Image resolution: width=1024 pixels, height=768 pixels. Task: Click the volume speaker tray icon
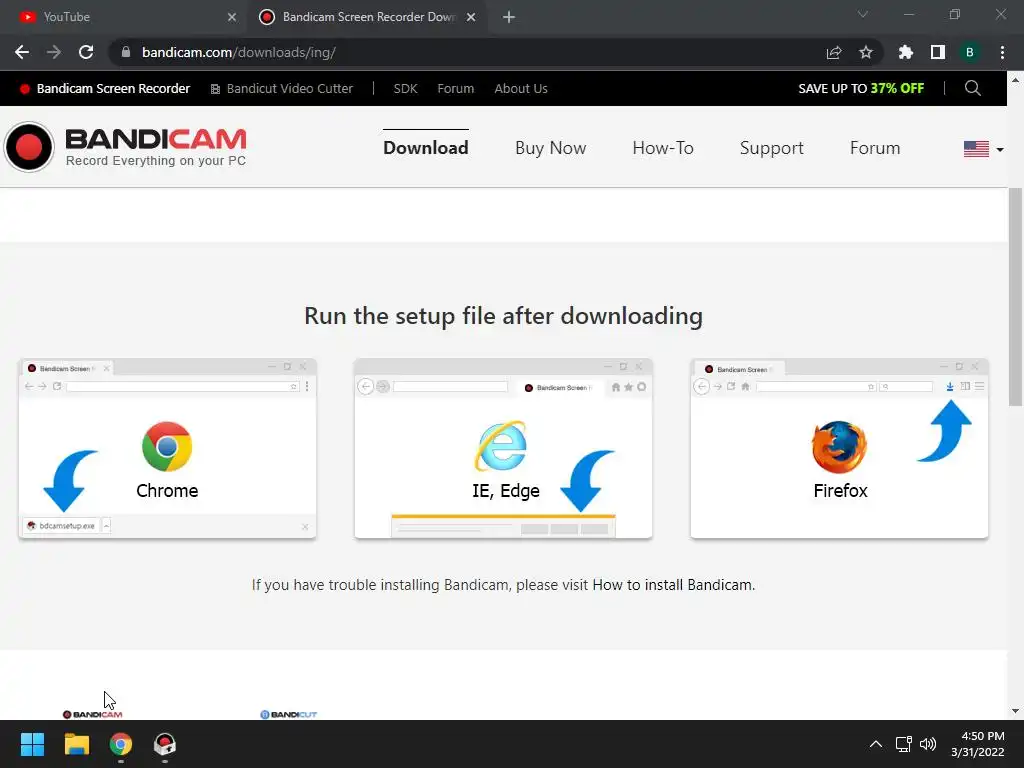click(x=927, y=744)
